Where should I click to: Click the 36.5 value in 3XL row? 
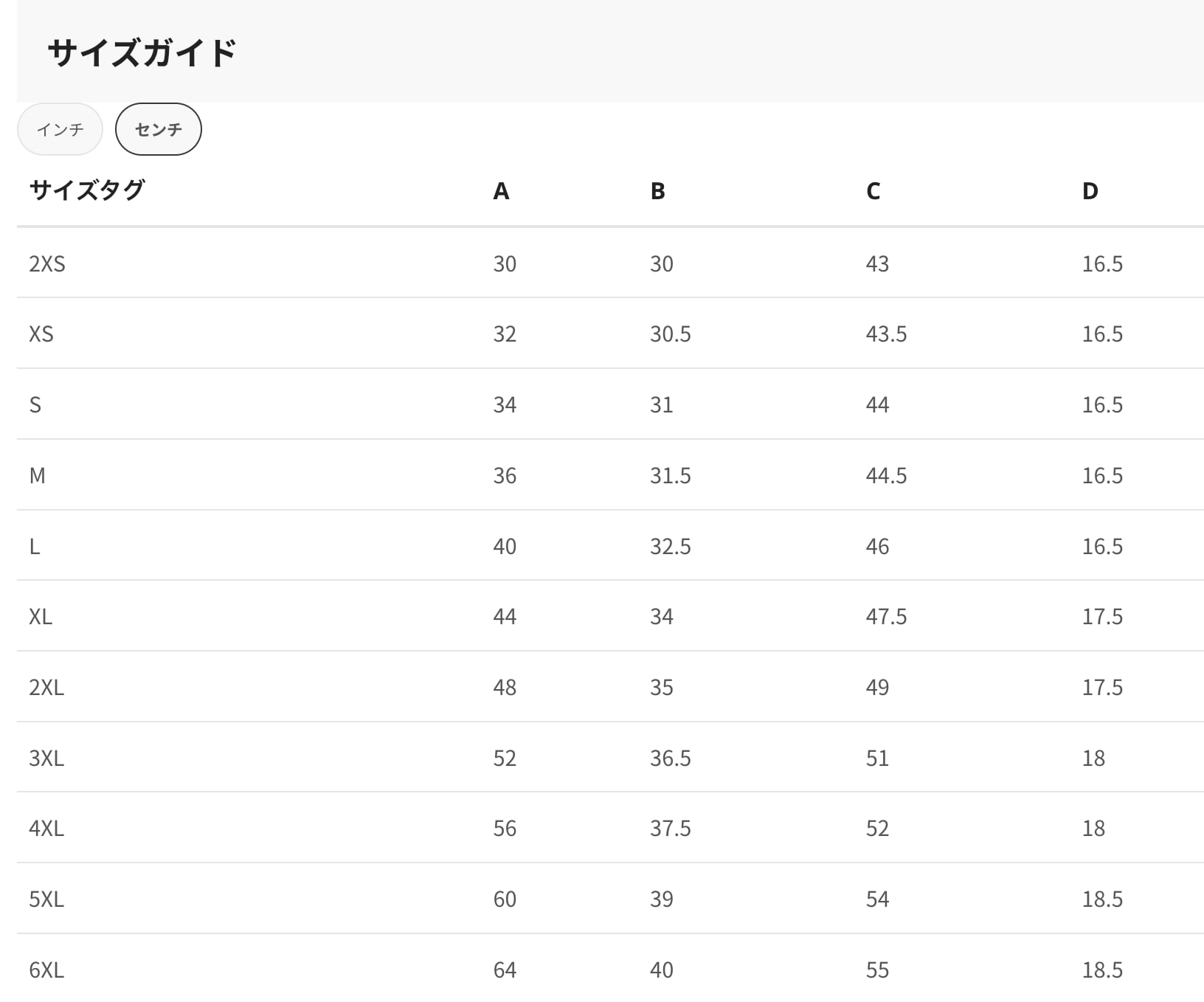[x=670, y=758]
